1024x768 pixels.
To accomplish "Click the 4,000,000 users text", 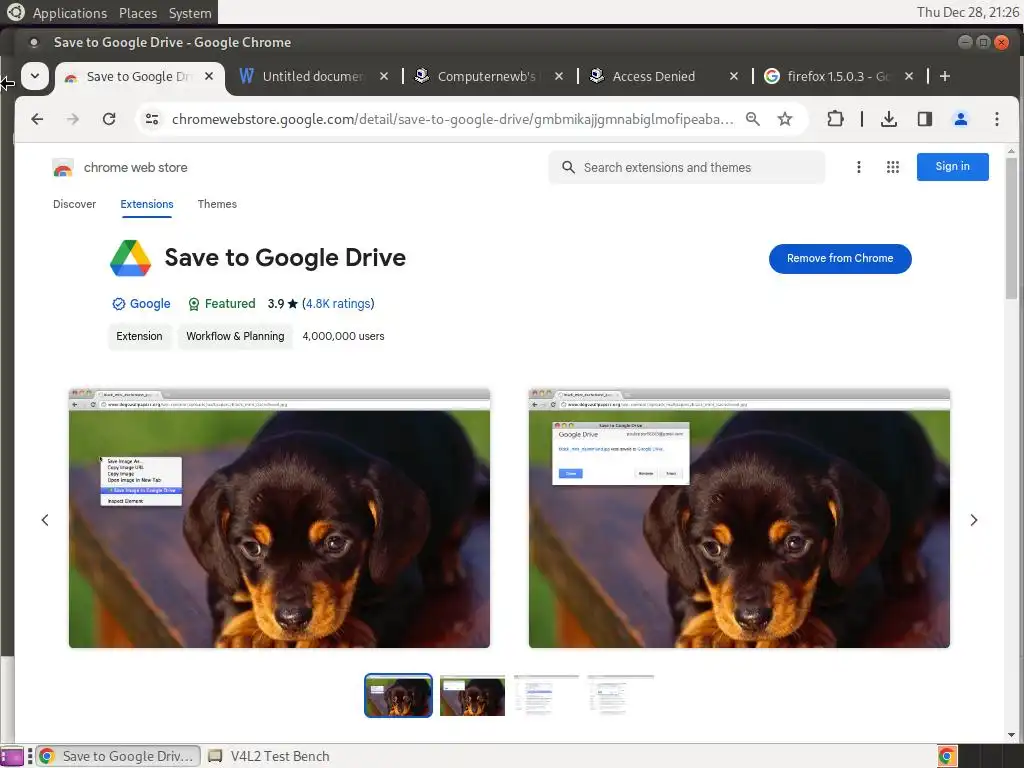I will coord(344,336).
